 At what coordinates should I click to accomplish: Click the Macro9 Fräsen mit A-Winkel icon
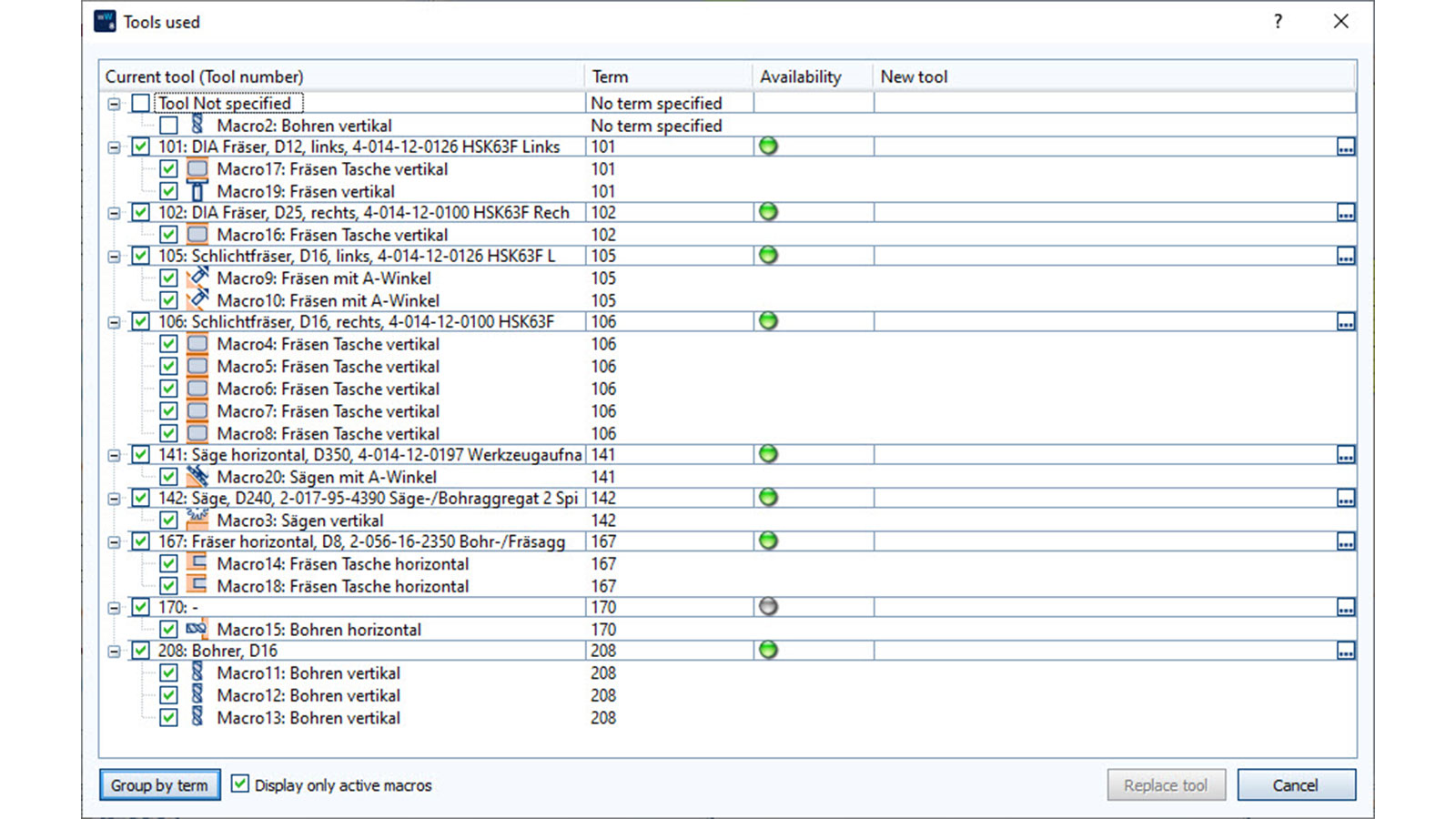(197, 278)
